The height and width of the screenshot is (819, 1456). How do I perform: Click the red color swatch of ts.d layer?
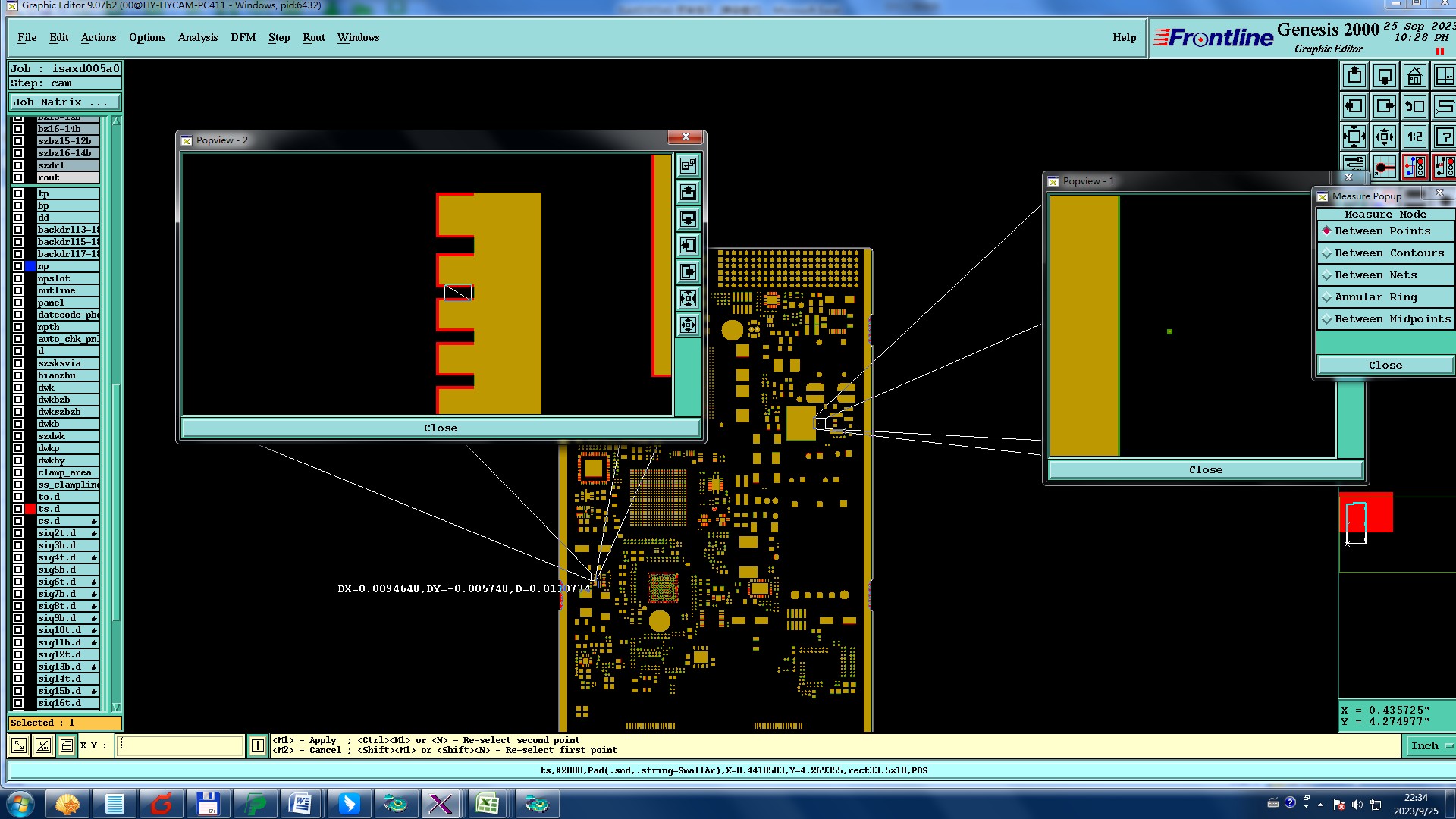coord(30,509)
